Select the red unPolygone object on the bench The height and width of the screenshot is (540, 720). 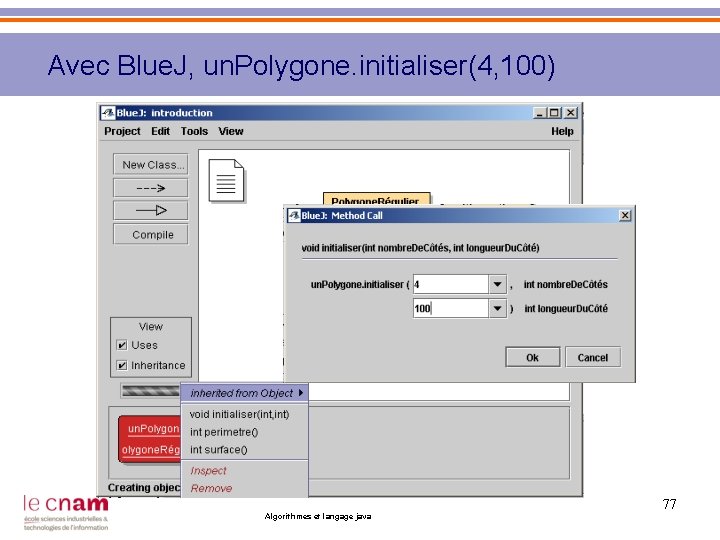tap(150, 439)
